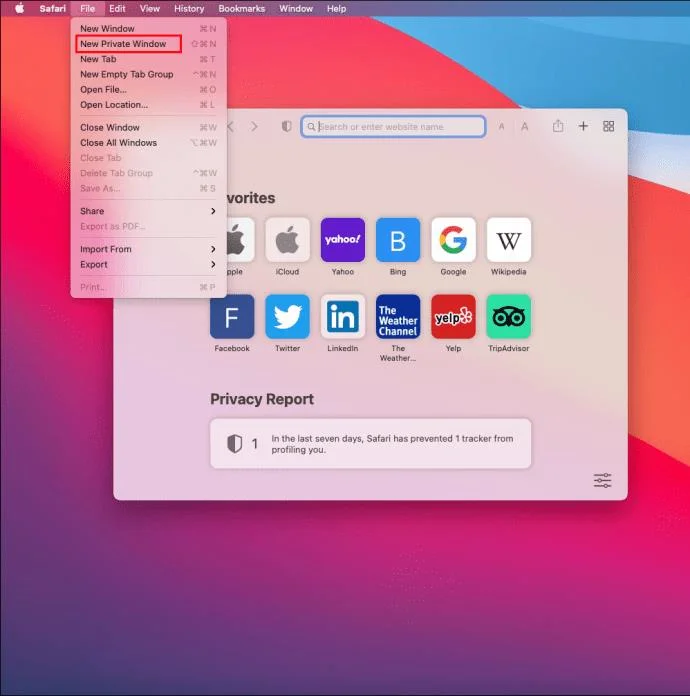This screenshot has height=696, width=690.
Task: Open start page customization sliders icon
Action: pyautogui.click(x=603, y=480)
